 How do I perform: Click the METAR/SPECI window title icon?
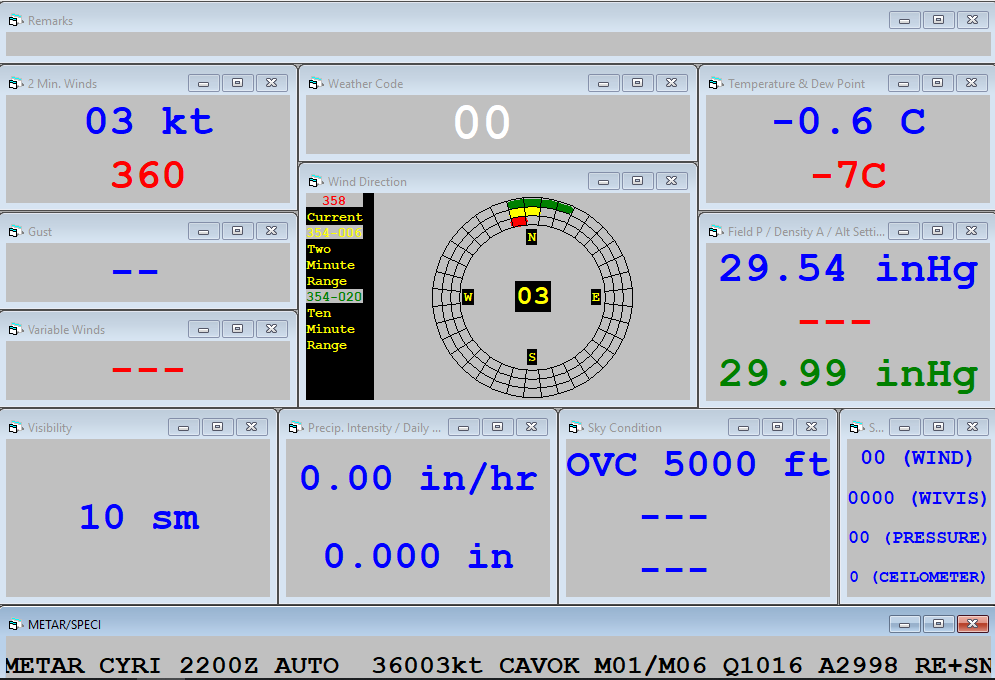(x=15, y=625)
